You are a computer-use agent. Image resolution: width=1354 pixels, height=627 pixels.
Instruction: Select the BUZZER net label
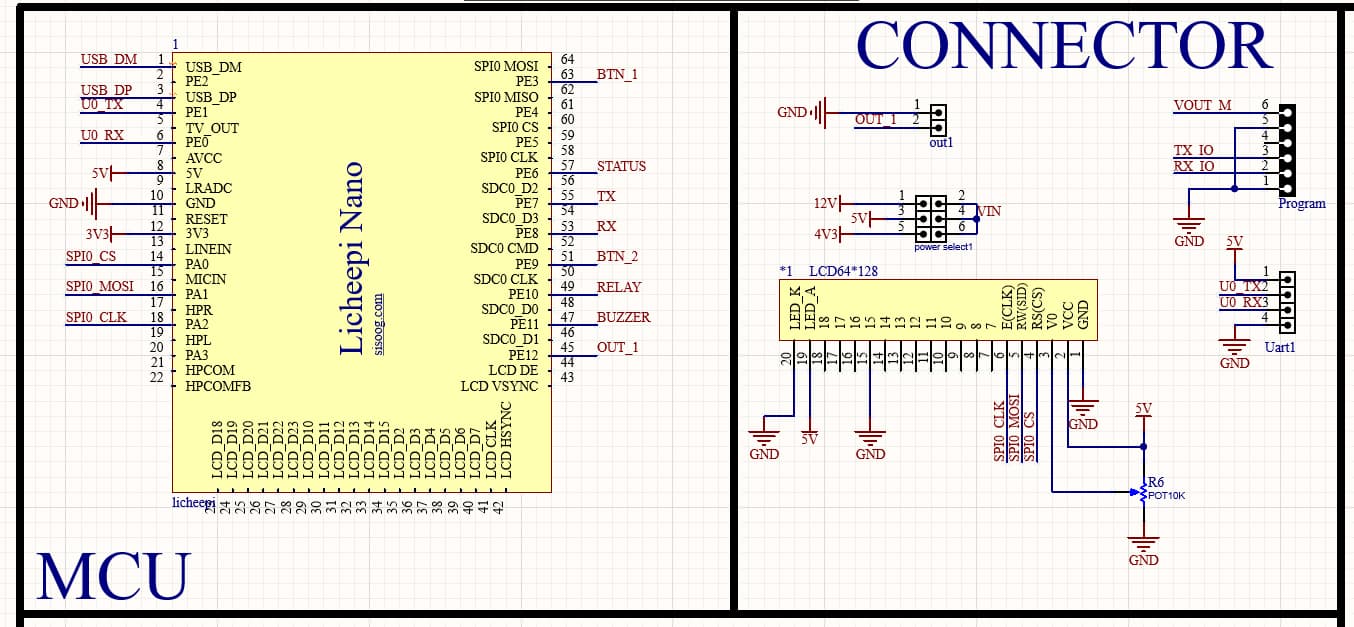coord(623,317)
